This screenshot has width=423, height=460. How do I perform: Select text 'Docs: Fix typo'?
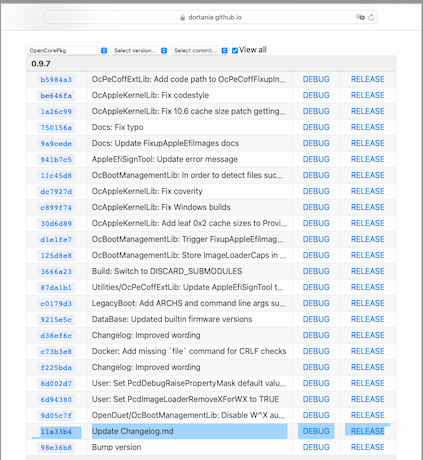(117, 127)
